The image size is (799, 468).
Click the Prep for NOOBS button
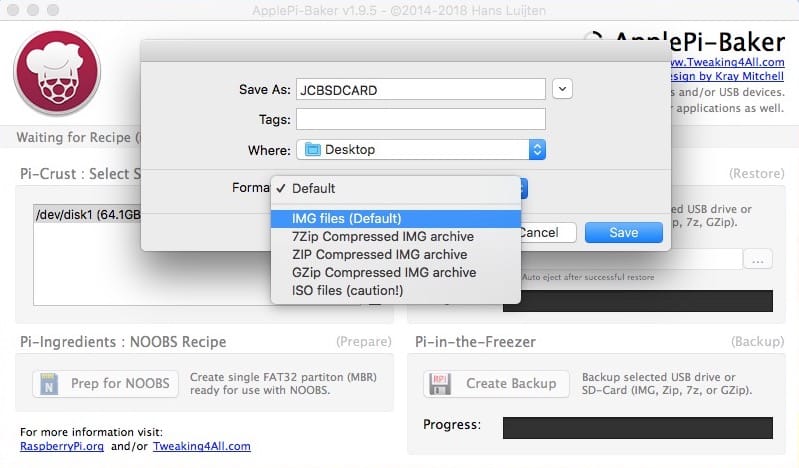pos(105,384)
